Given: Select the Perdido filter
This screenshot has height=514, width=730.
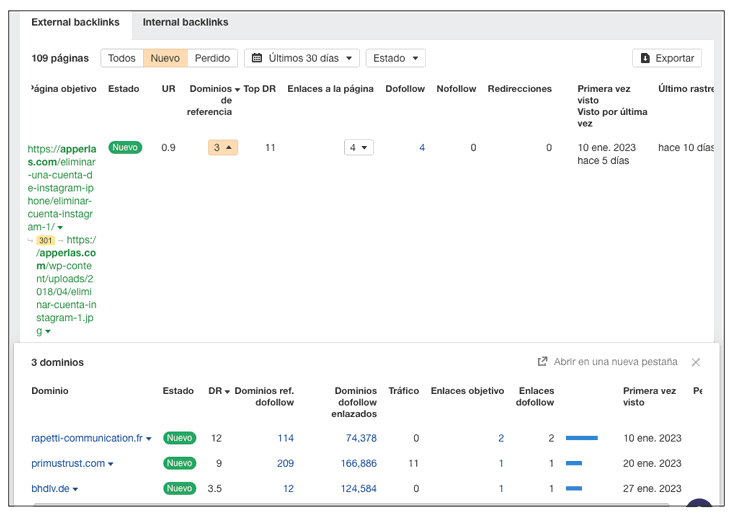Looking at the screenshot, I should (x=212, y=58).
